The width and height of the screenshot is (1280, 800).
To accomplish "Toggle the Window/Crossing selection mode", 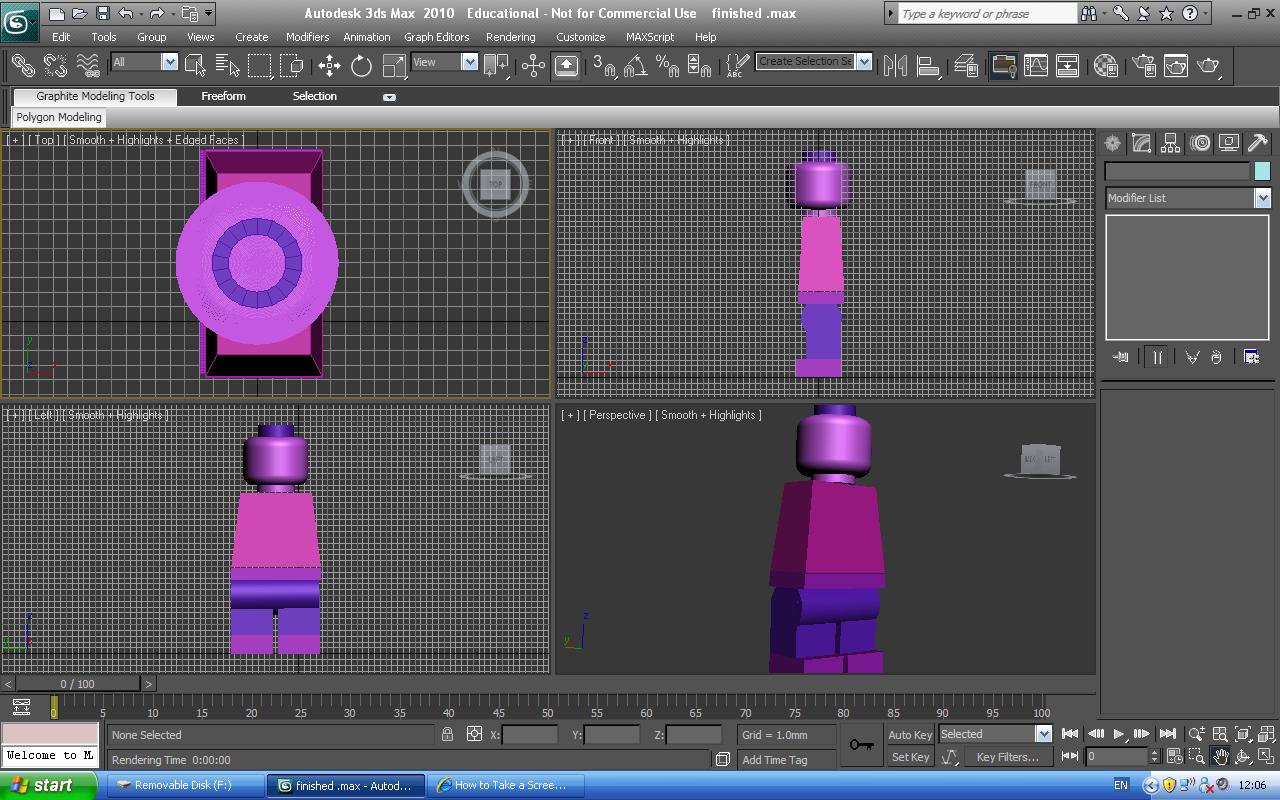I will 292,66.
